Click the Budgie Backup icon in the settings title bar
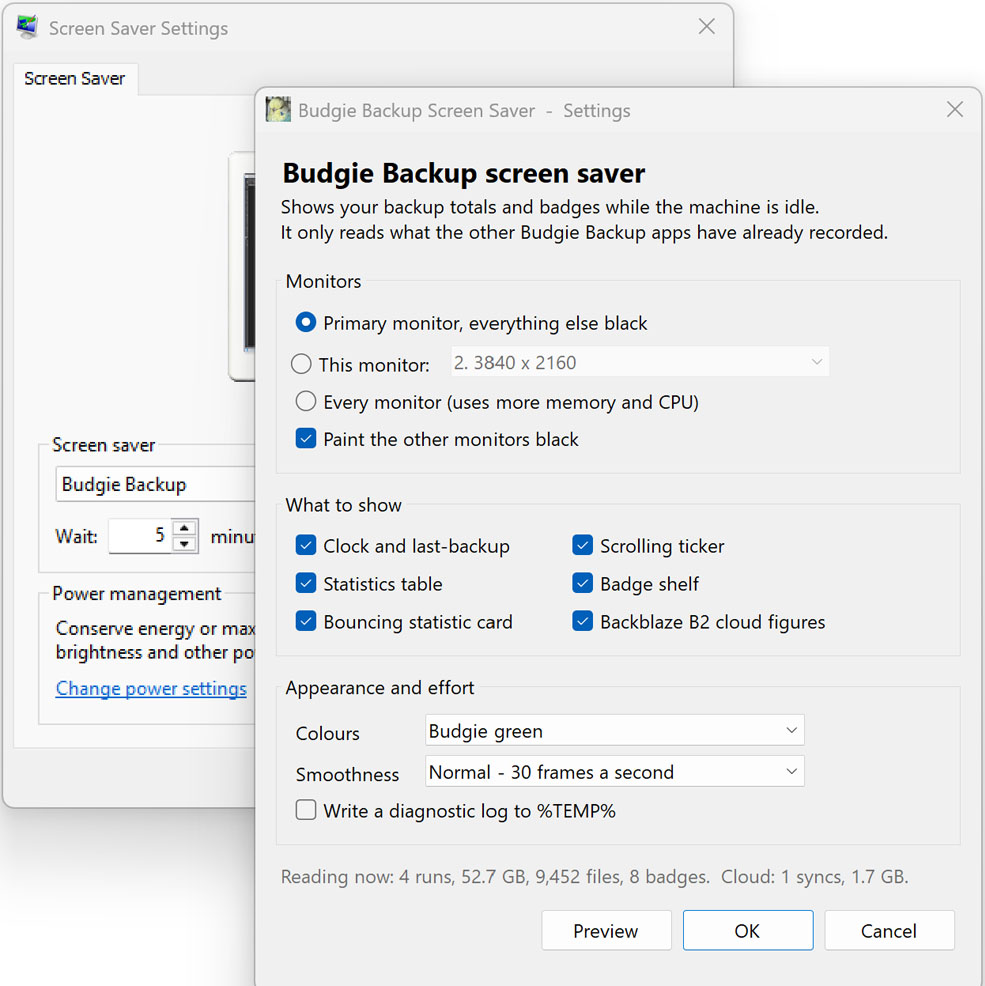Viewport: 985px width, 986px height. [x=278, y=110]
